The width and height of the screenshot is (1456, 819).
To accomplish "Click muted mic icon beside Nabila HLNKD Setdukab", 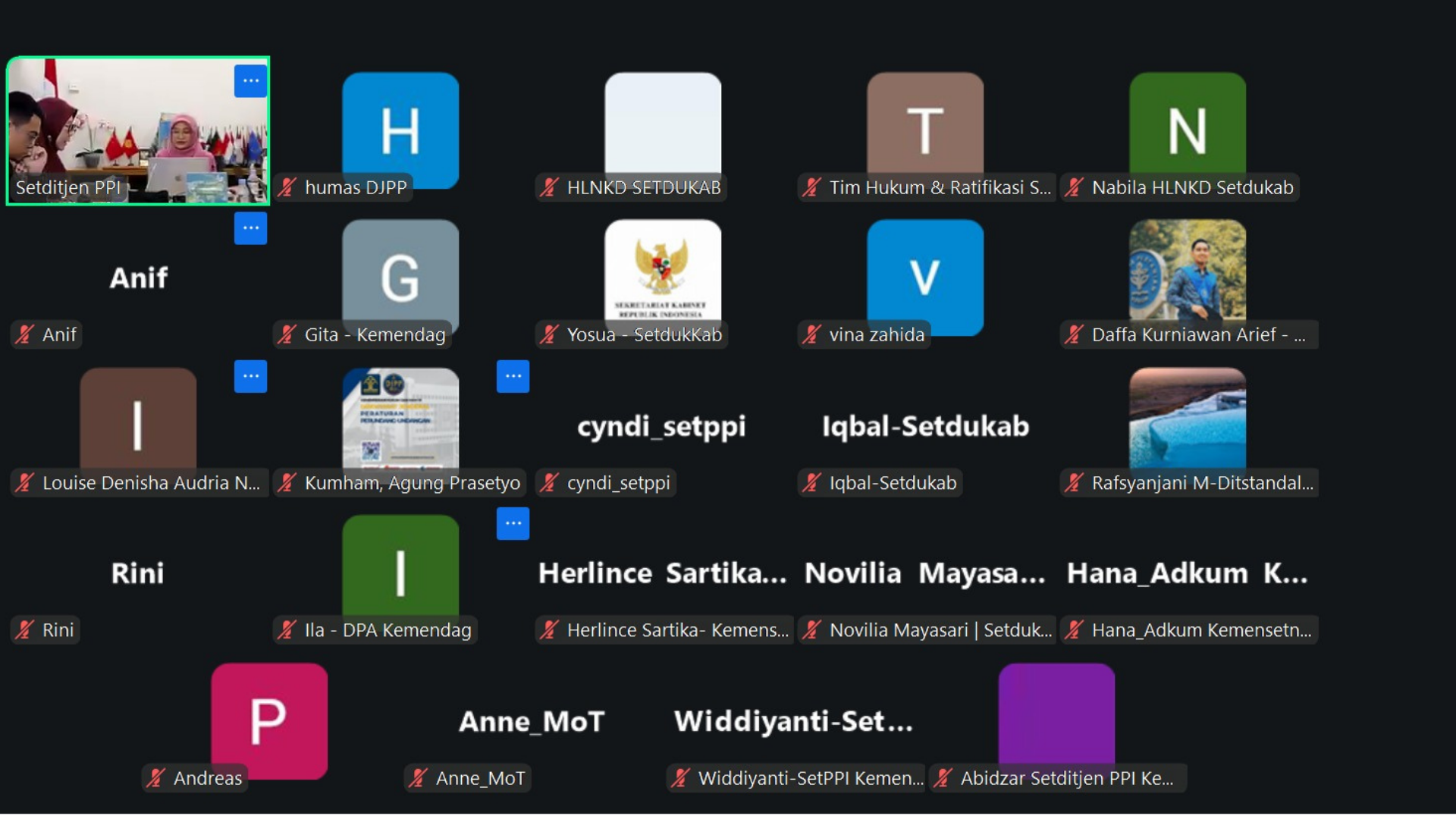I will coord(1074,187).
